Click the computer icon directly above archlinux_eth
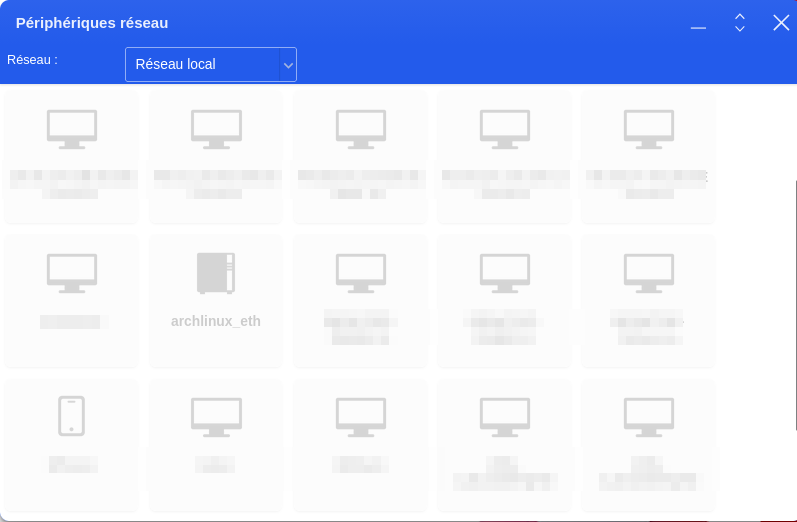The height and width of the screenshot is (522, 797). click(215, 129)
